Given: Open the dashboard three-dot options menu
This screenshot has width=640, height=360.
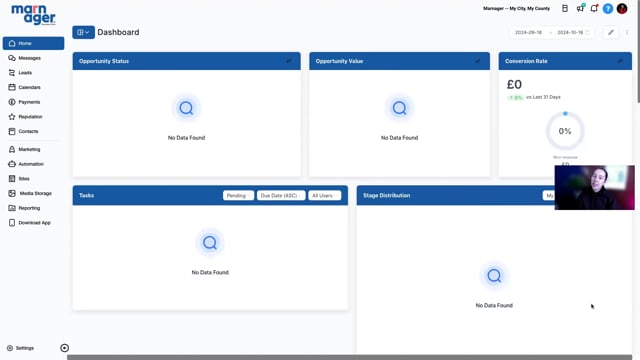Looking at the screenshot, I should (x=627, y=32).
